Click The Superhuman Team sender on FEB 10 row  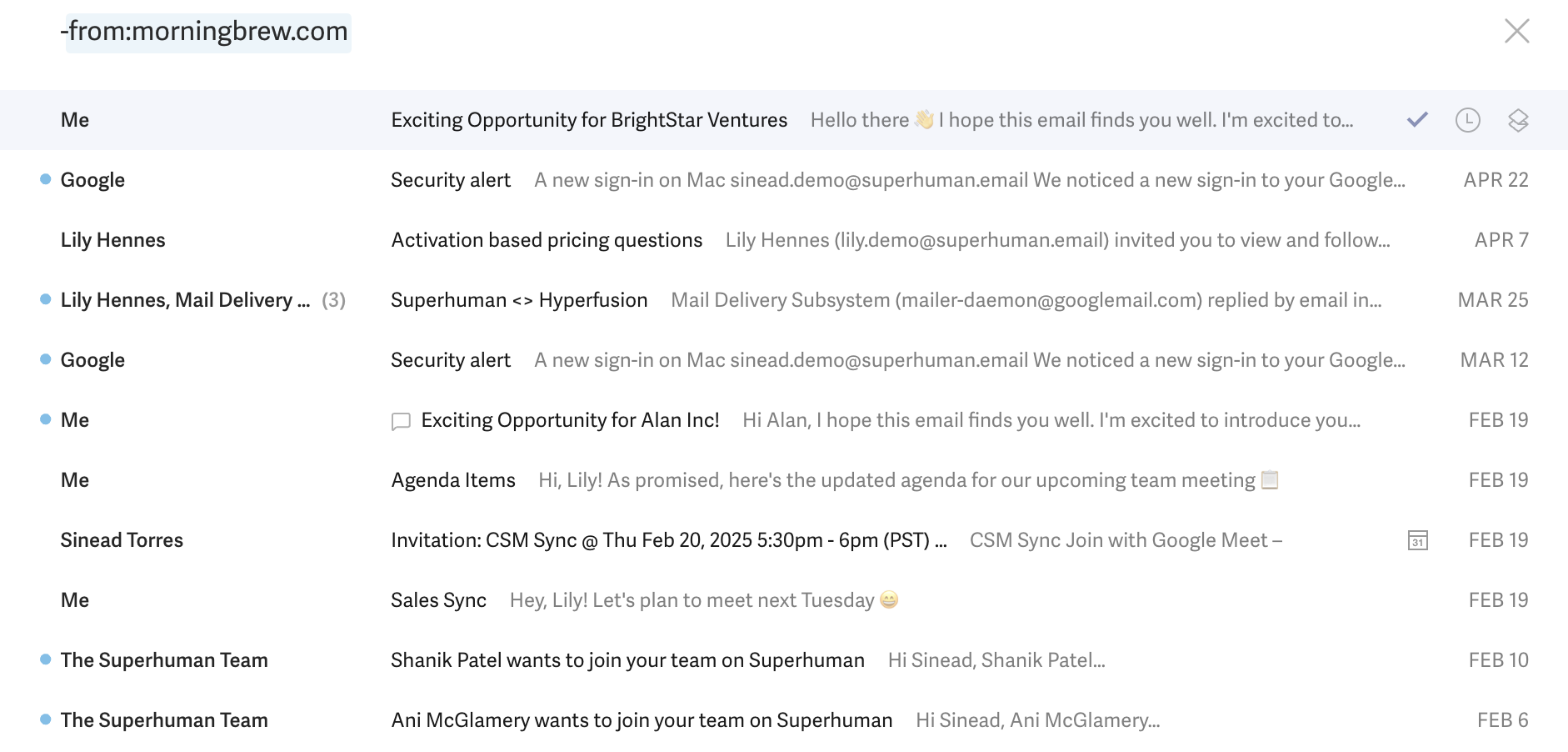(164, 660)
